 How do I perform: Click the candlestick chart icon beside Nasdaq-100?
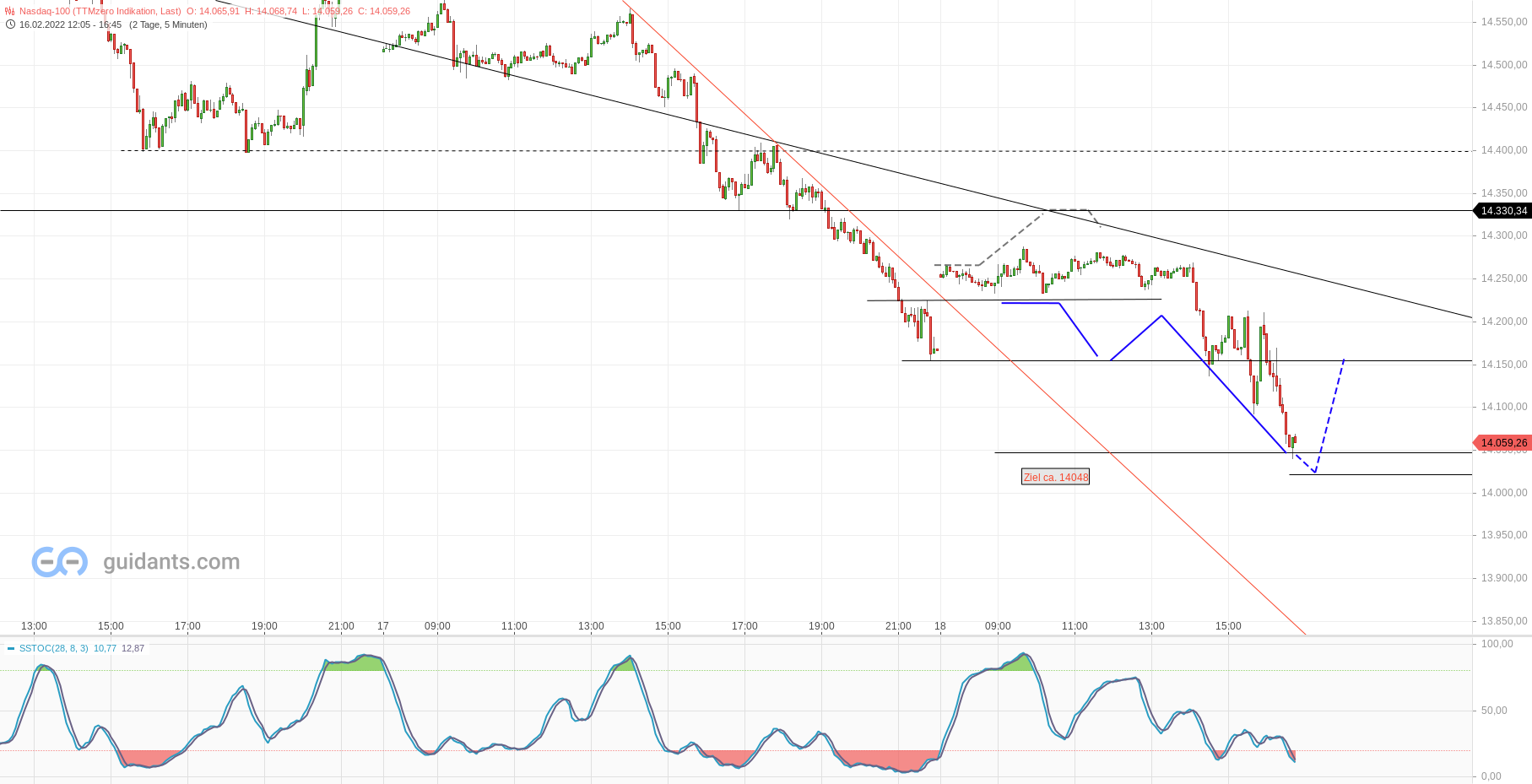(9, 11)
